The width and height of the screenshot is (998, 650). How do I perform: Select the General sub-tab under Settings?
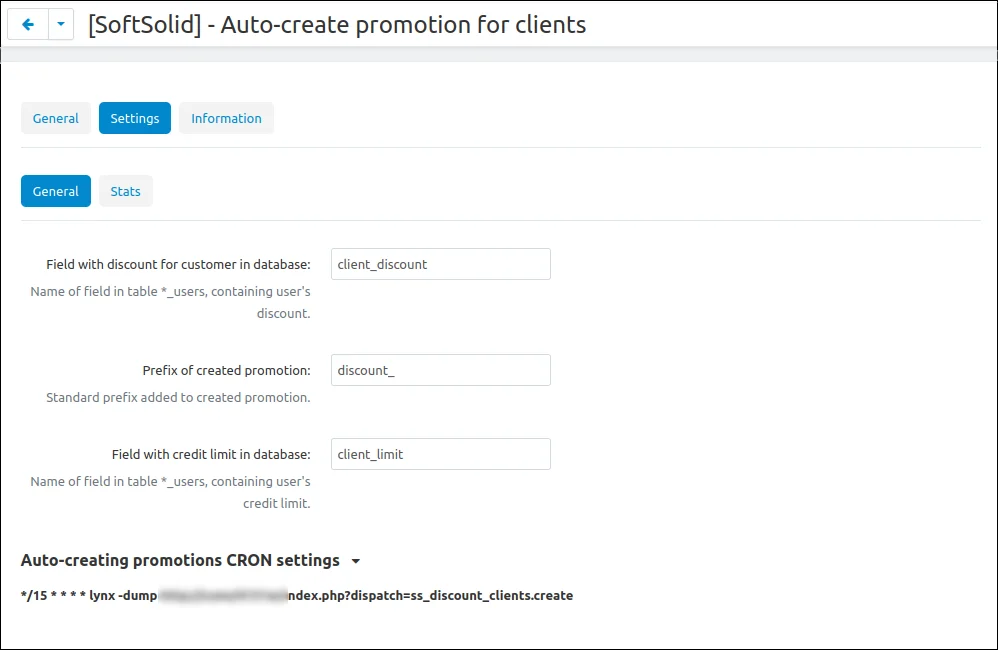56,191
